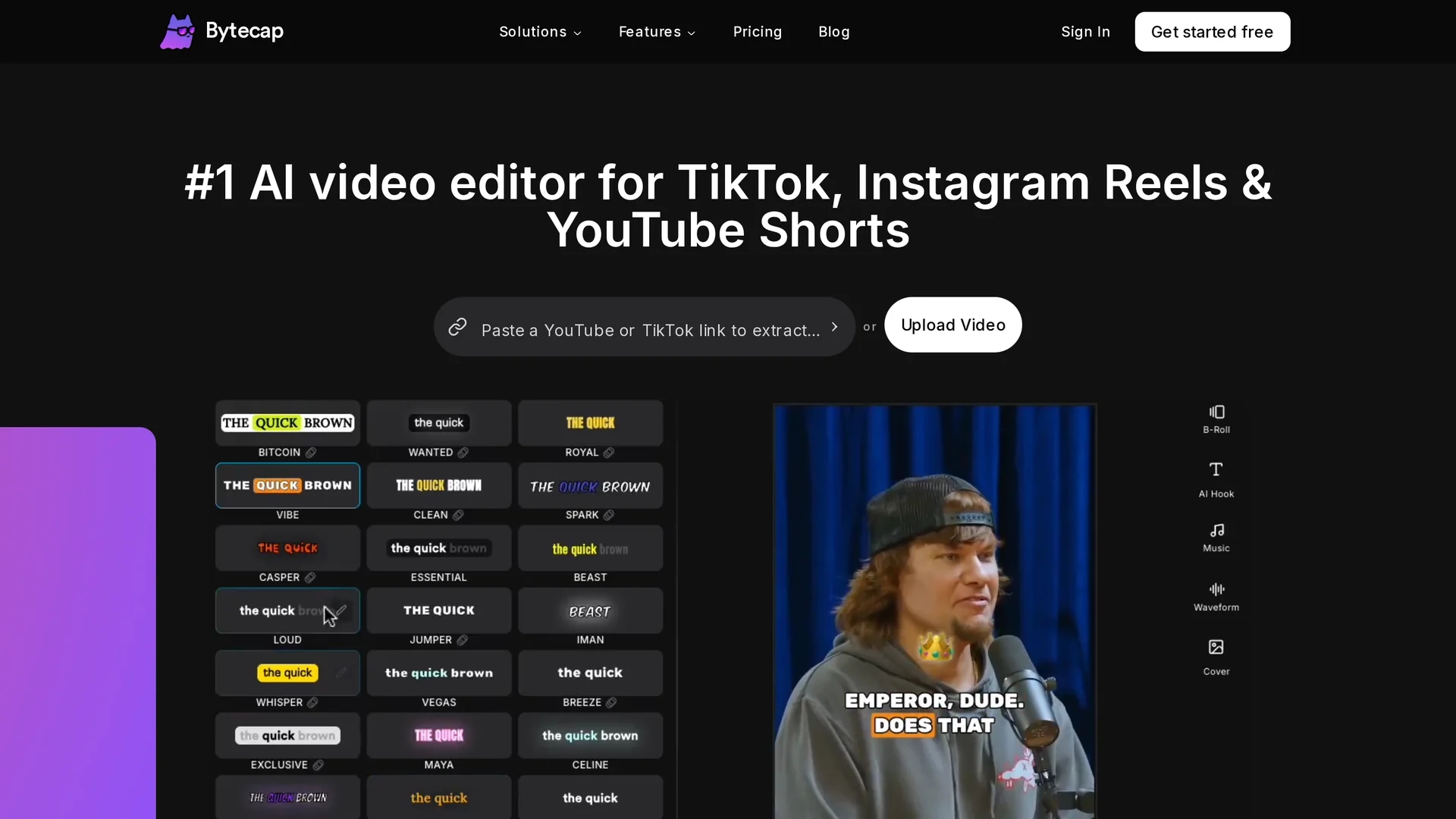Click the "EMPEROR, DUDE." caption text on the video

[x=934, y=701]
